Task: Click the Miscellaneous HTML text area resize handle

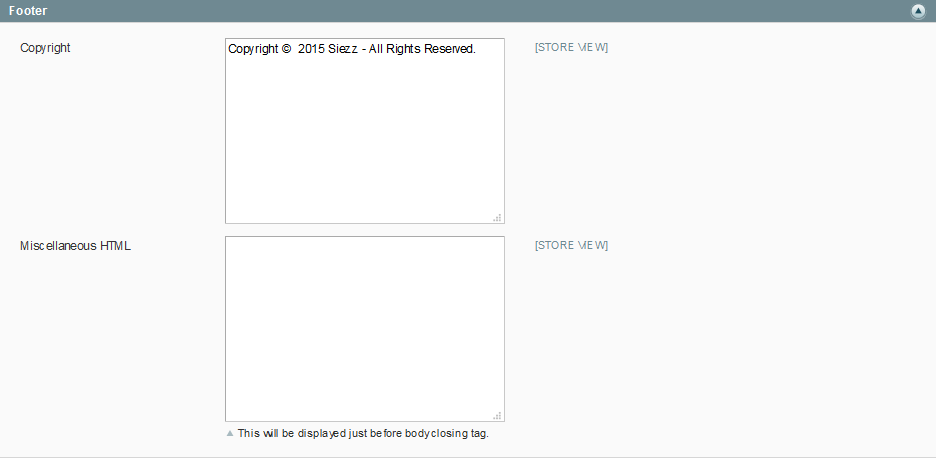Action: (497, 416)
